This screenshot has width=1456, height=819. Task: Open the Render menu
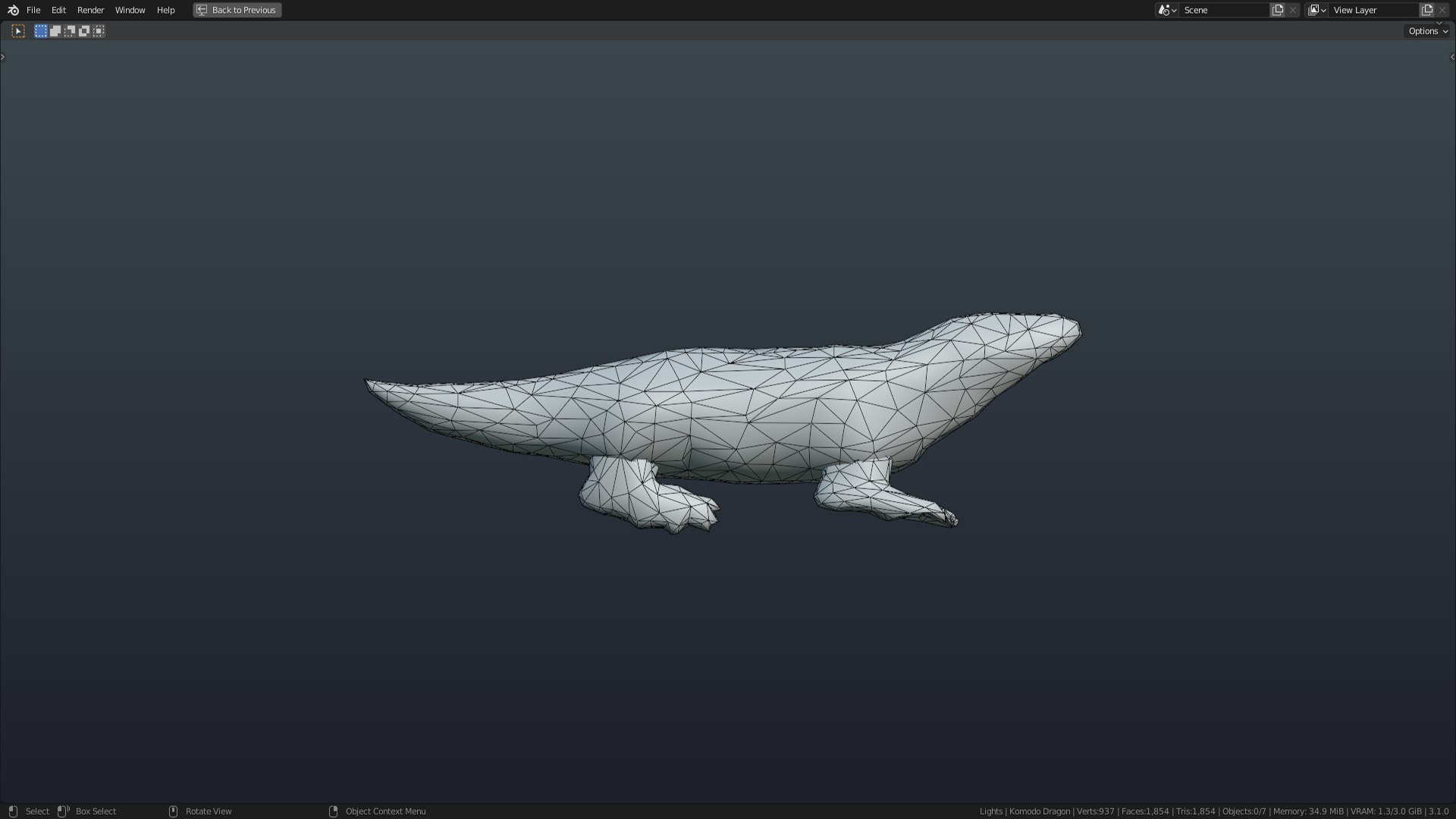(90, 10)
